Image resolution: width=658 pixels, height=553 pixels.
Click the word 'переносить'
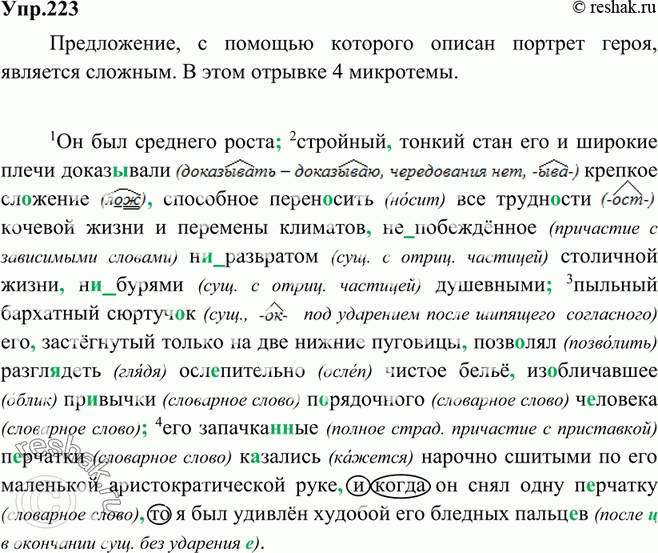click(x=321, y=199)
